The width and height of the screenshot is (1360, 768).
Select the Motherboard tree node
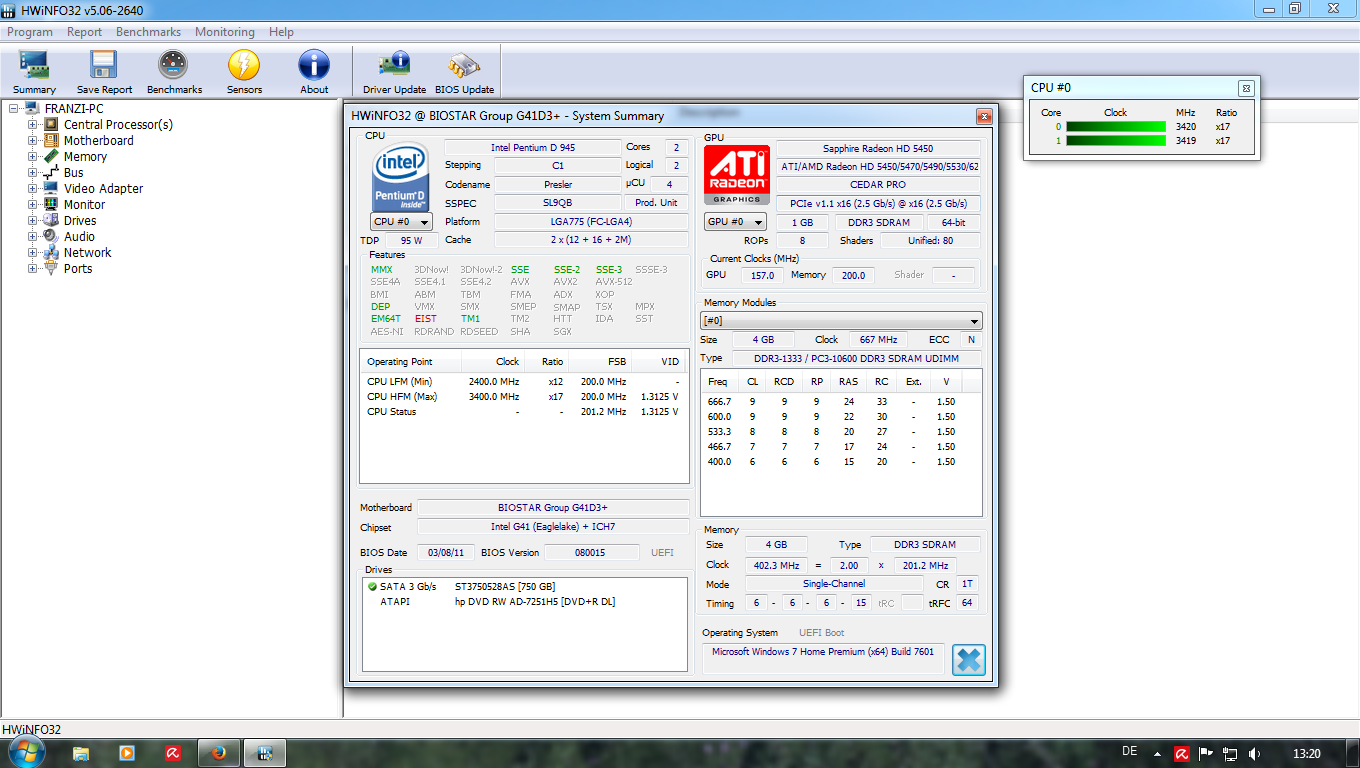tap(98, 141)
